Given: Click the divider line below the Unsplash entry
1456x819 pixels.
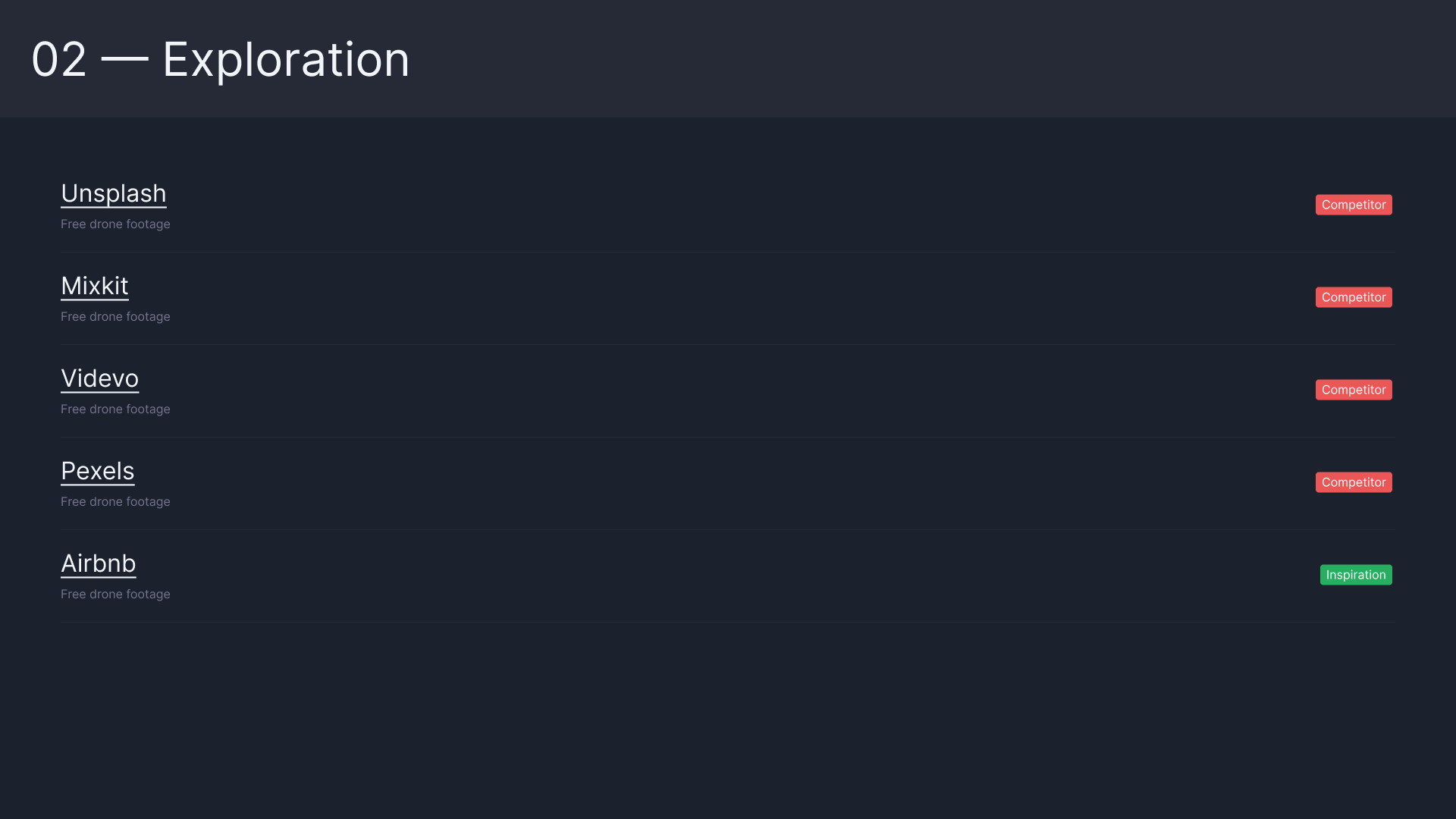Looking at the screenshot, I should (728, 252).
